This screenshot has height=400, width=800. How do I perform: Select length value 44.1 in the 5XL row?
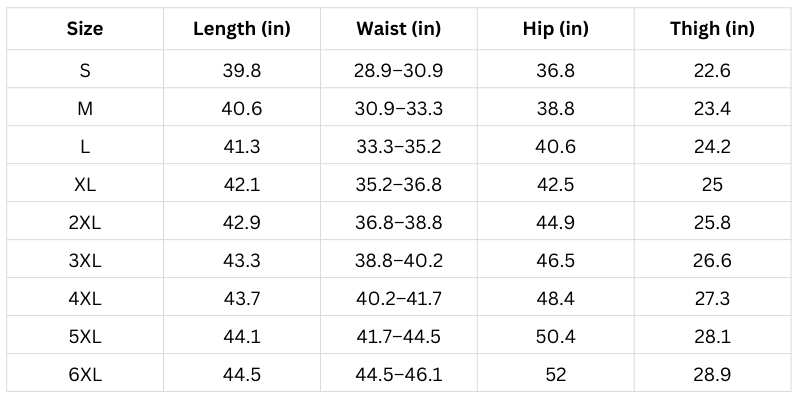tap(242, 337)
